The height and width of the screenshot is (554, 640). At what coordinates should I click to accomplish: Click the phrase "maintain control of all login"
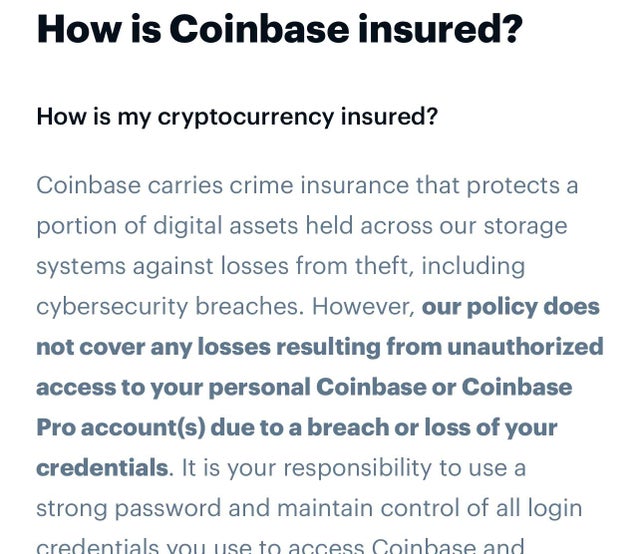[x=430, y=508]
